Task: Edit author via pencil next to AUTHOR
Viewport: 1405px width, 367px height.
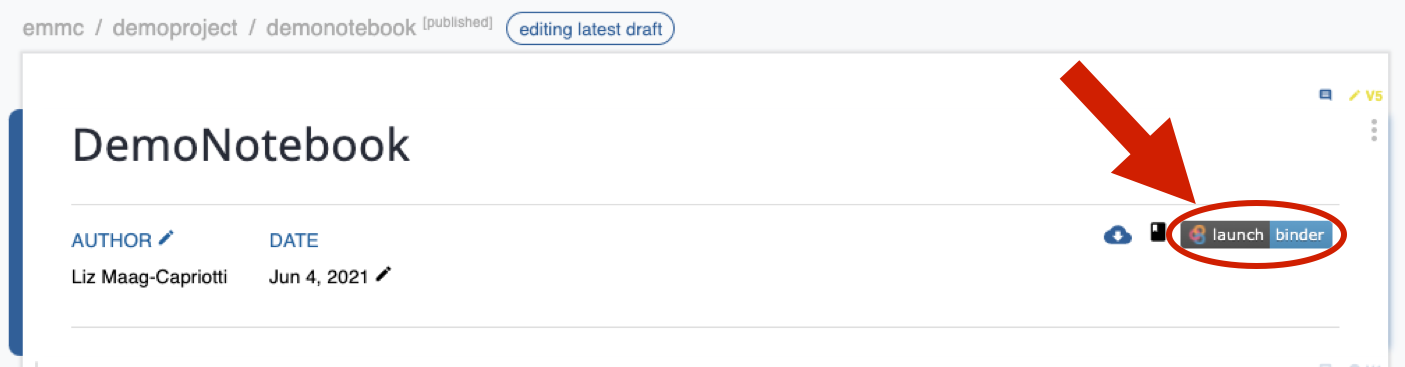Action: [166, 238]
